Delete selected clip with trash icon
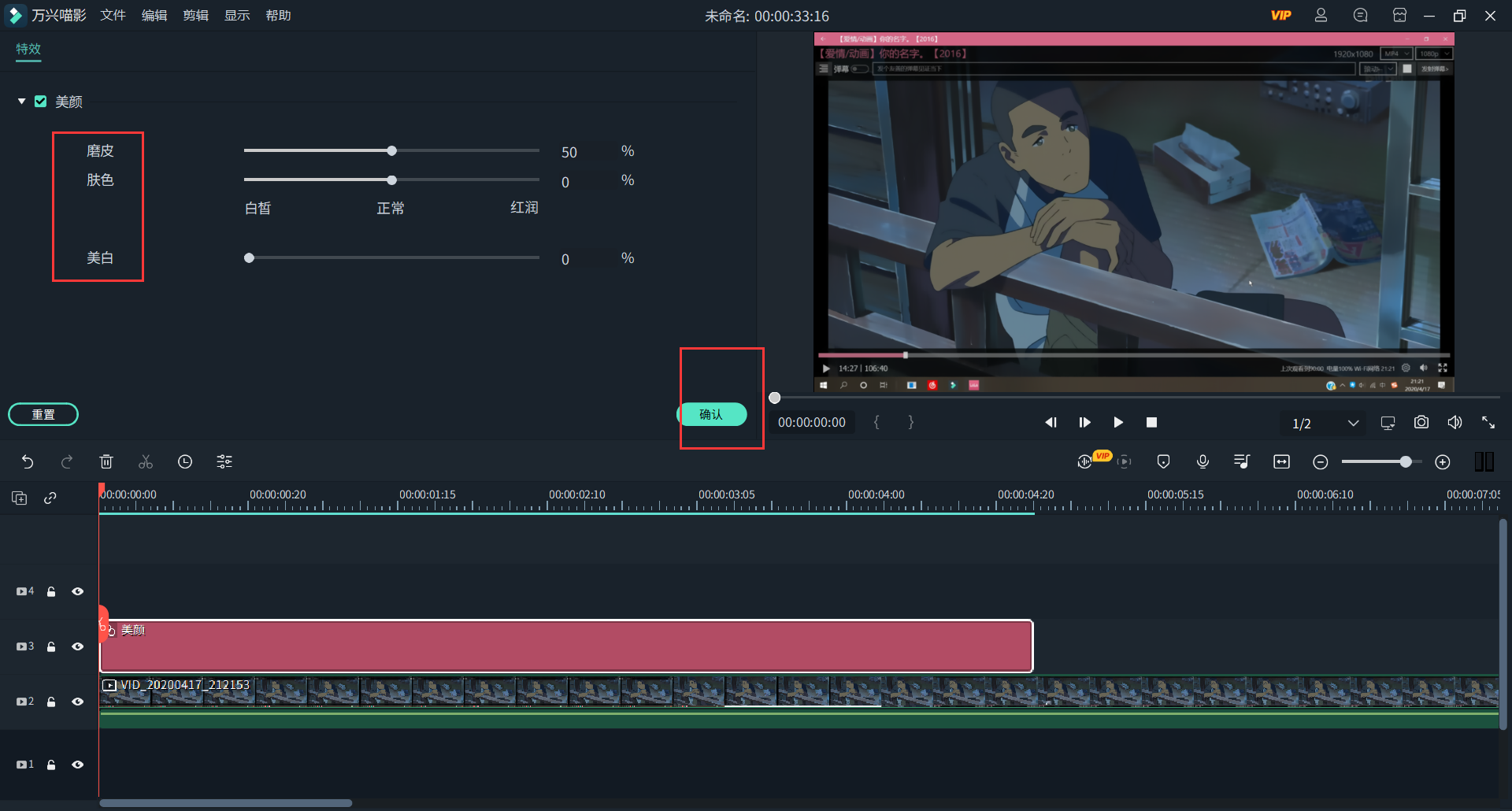This screenshot has height=811, width=1512. point(106,462)
